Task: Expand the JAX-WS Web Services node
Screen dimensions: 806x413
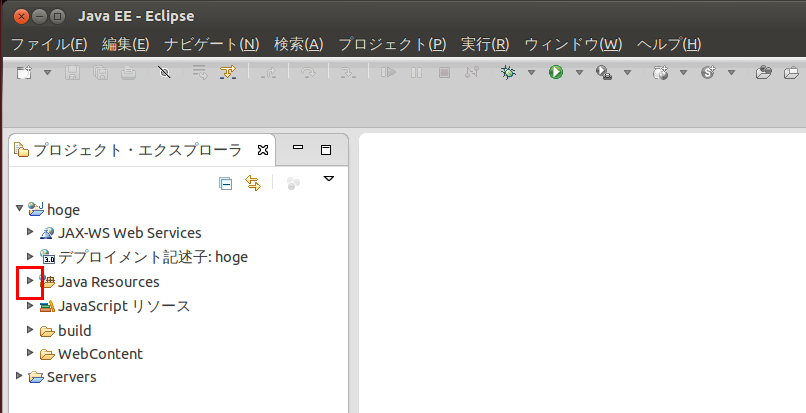Action: (30, 232)
